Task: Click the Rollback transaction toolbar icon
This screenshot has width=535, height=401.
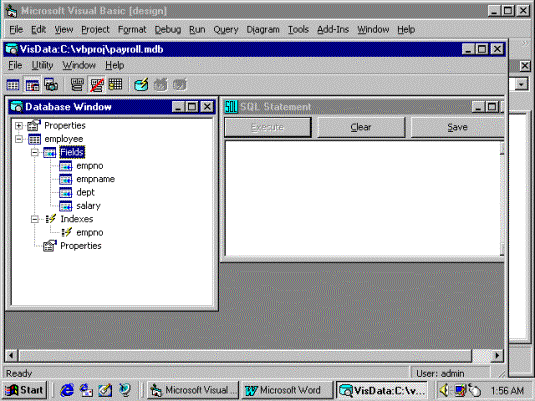Action: tap(160, 85)
